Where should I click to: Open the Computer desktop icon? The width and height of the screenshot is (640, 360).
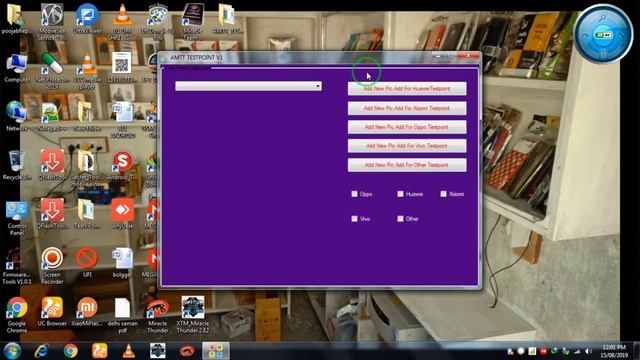tap(17, 68)
